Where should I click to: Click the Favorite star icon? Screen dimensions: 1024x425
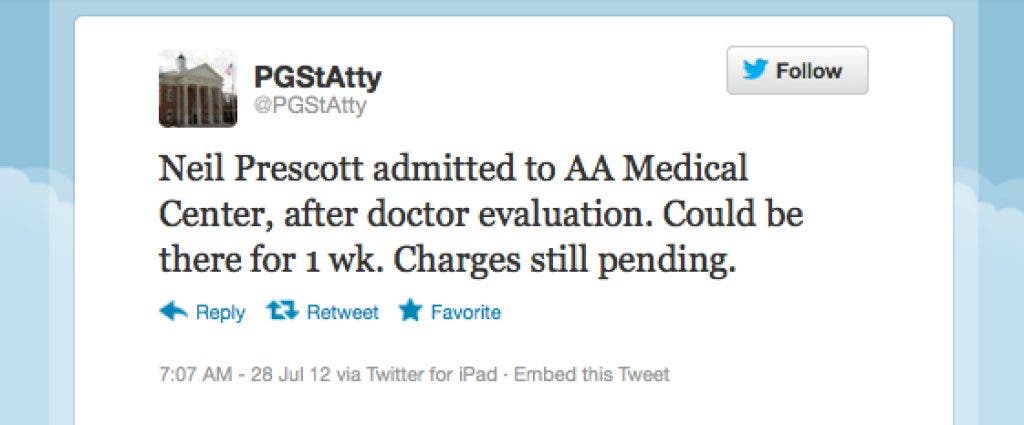coord(409,312)
